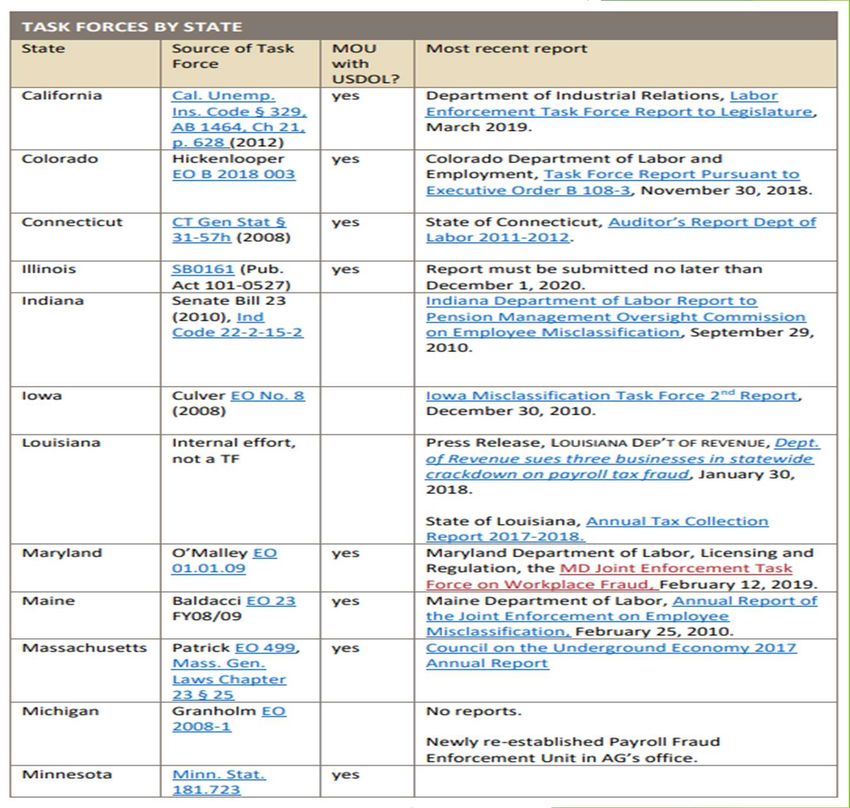Click the Illinois state cell
This screenshot has height=808, width=850.
pos(85,277)
